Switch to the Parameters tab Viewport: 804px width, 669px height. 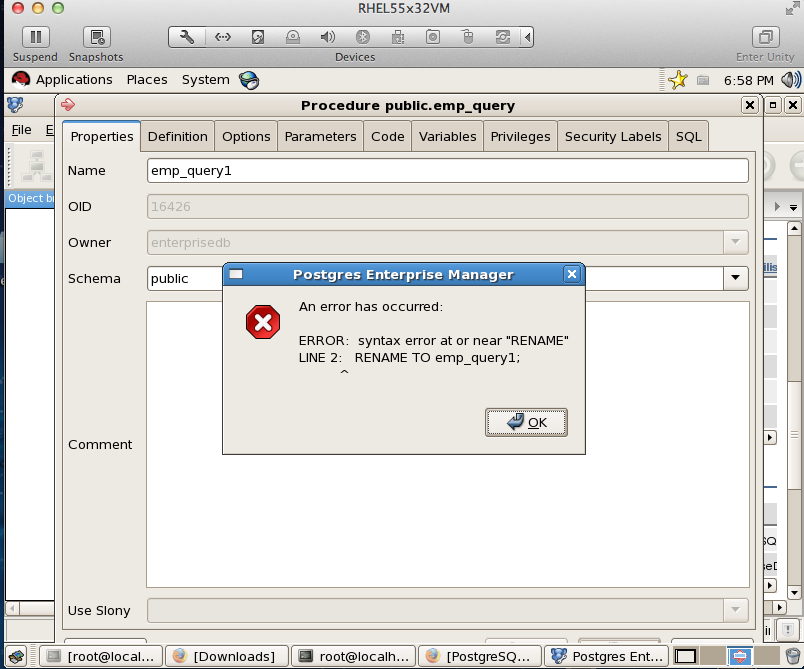tap(320, 136)
